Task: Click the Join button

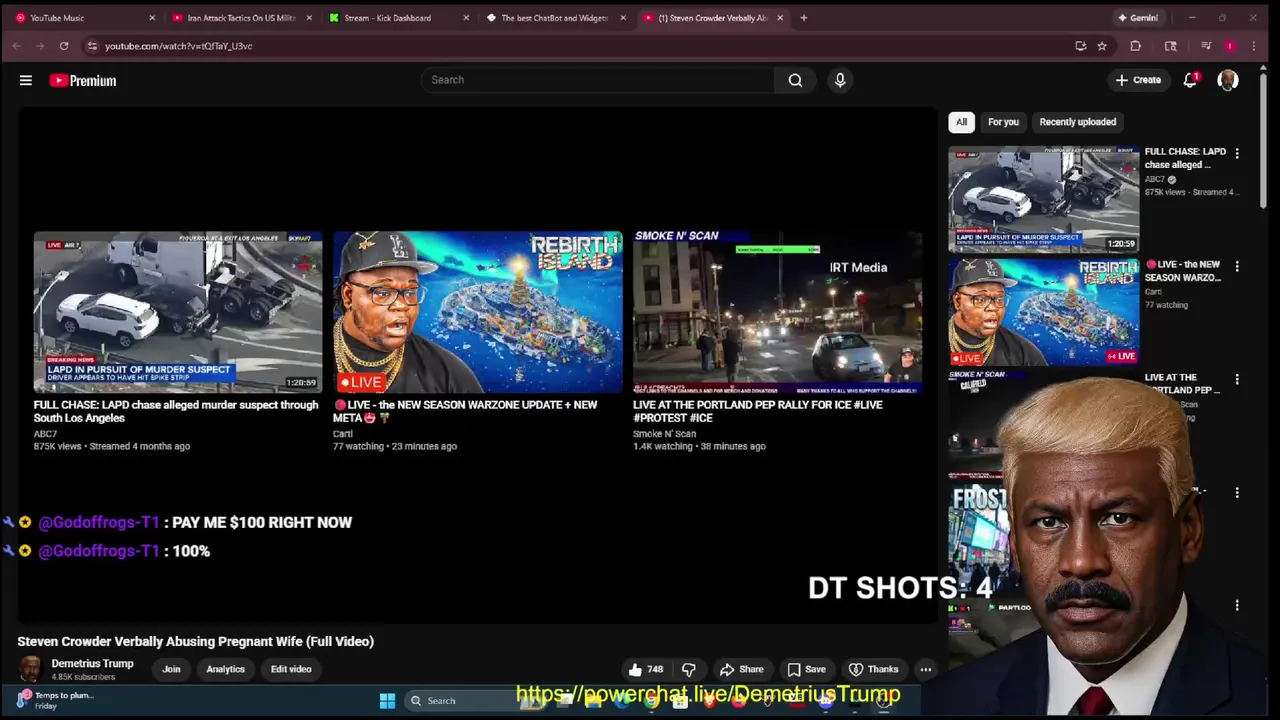Action: point(171,669)
